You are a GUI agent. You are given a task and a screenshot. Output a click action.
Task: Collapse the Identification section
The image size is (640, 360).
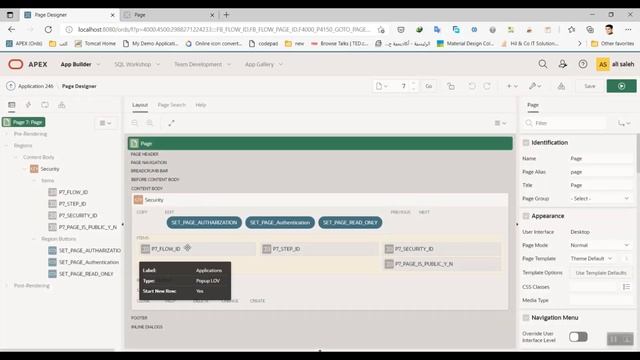click(x=526, y=142)
